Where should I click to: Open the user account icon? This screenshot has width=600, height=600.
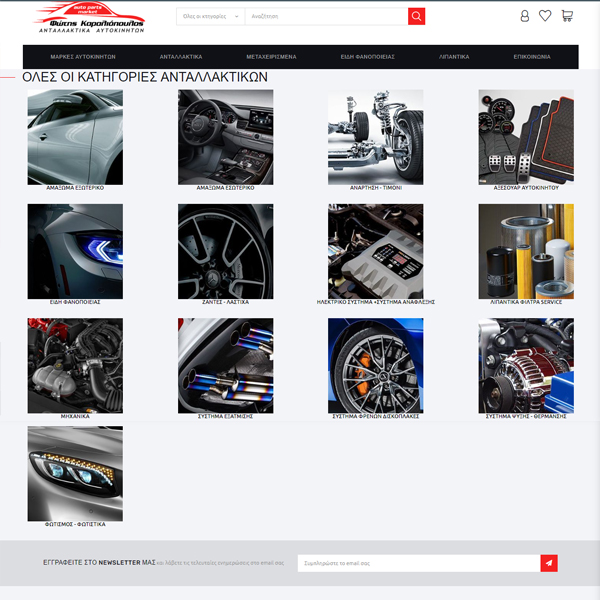coord(525,16)
